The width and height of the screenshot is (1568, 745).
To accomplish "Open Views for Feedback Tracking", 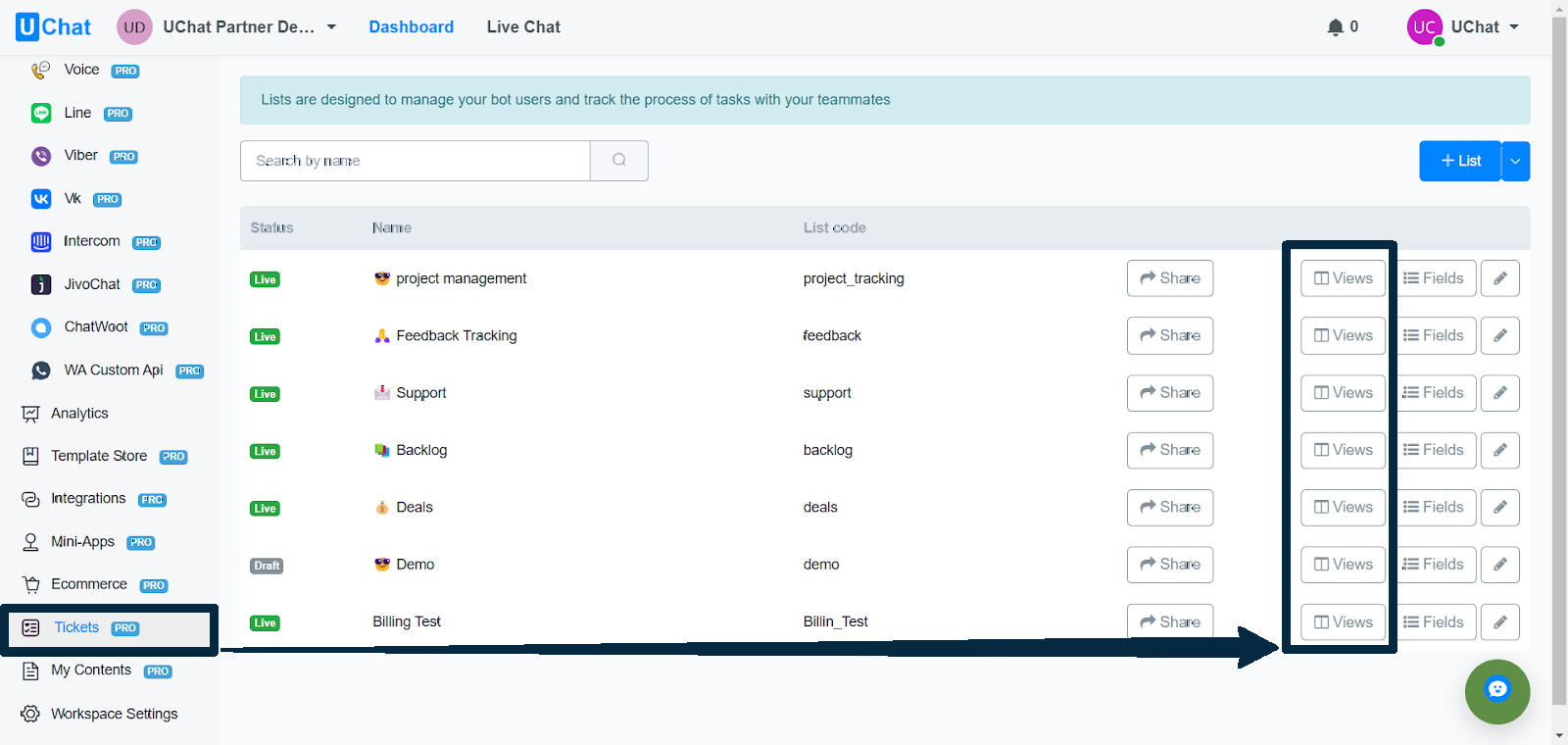I will [x=1344, y=335].
